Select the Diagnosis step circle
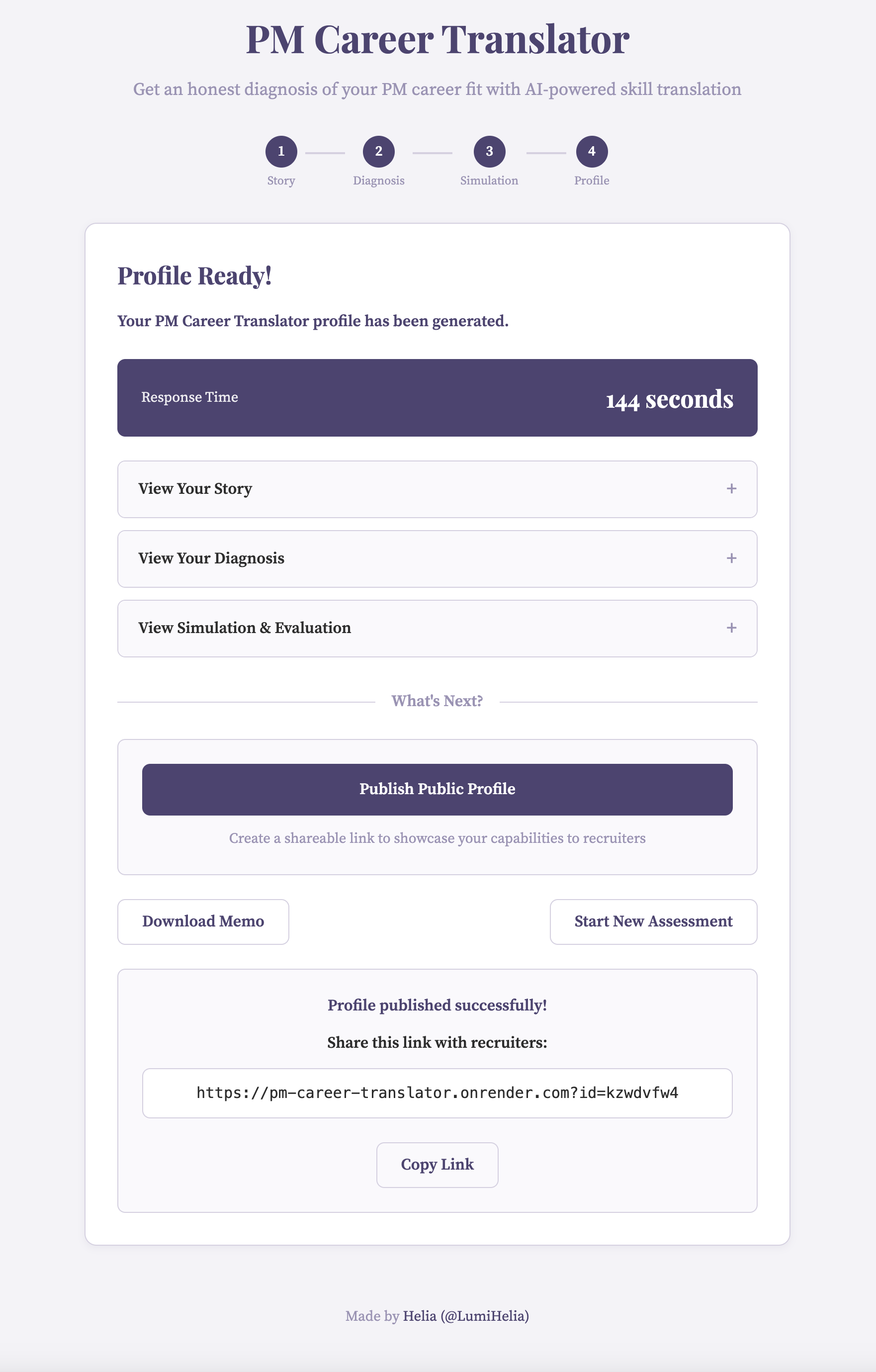This screenshot has height=1372, width=876. click(379, 152)
